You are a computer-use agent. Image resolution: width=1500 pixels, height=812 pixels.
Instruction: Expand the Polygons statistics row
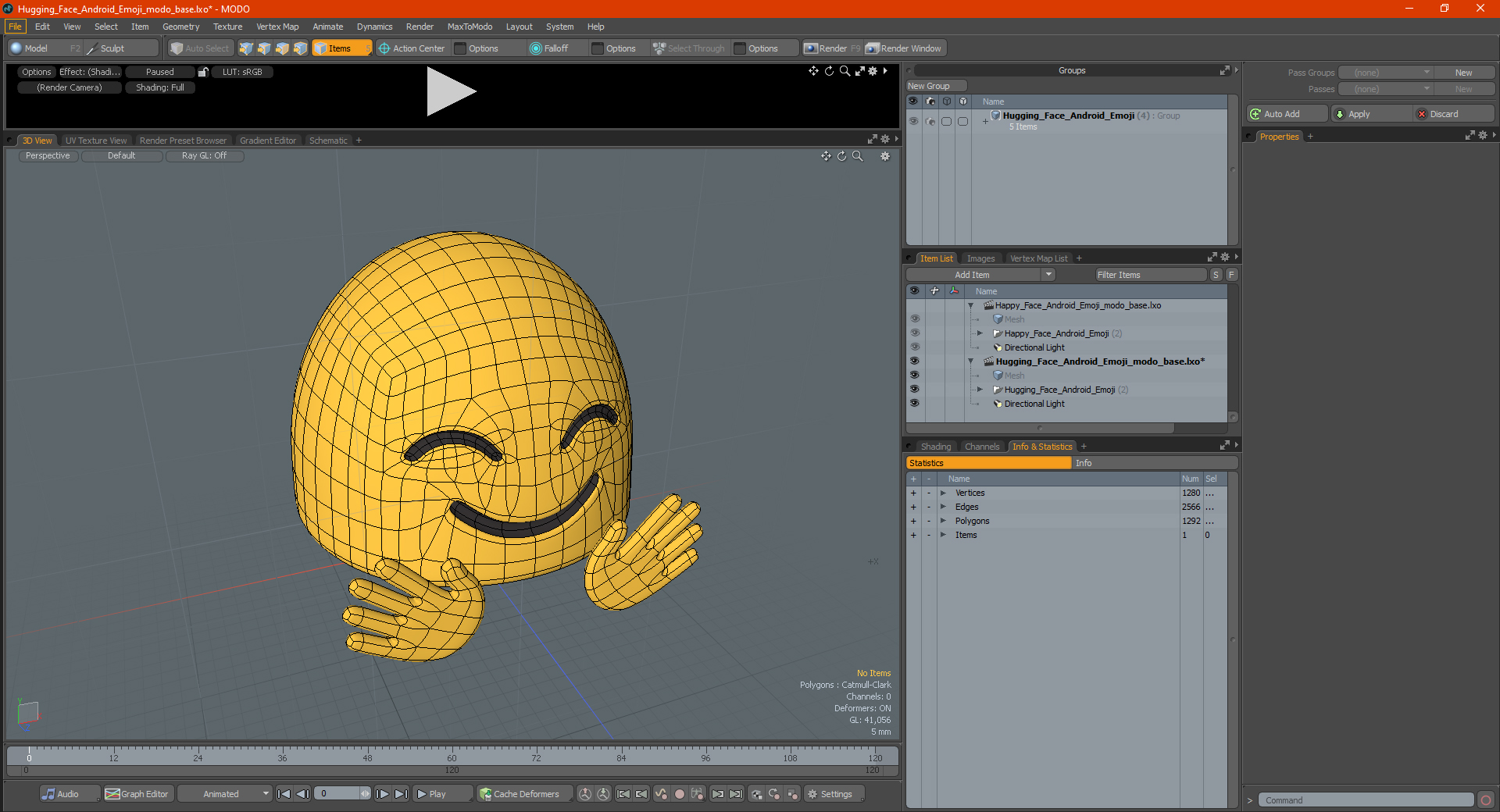[x=943, y=521]
